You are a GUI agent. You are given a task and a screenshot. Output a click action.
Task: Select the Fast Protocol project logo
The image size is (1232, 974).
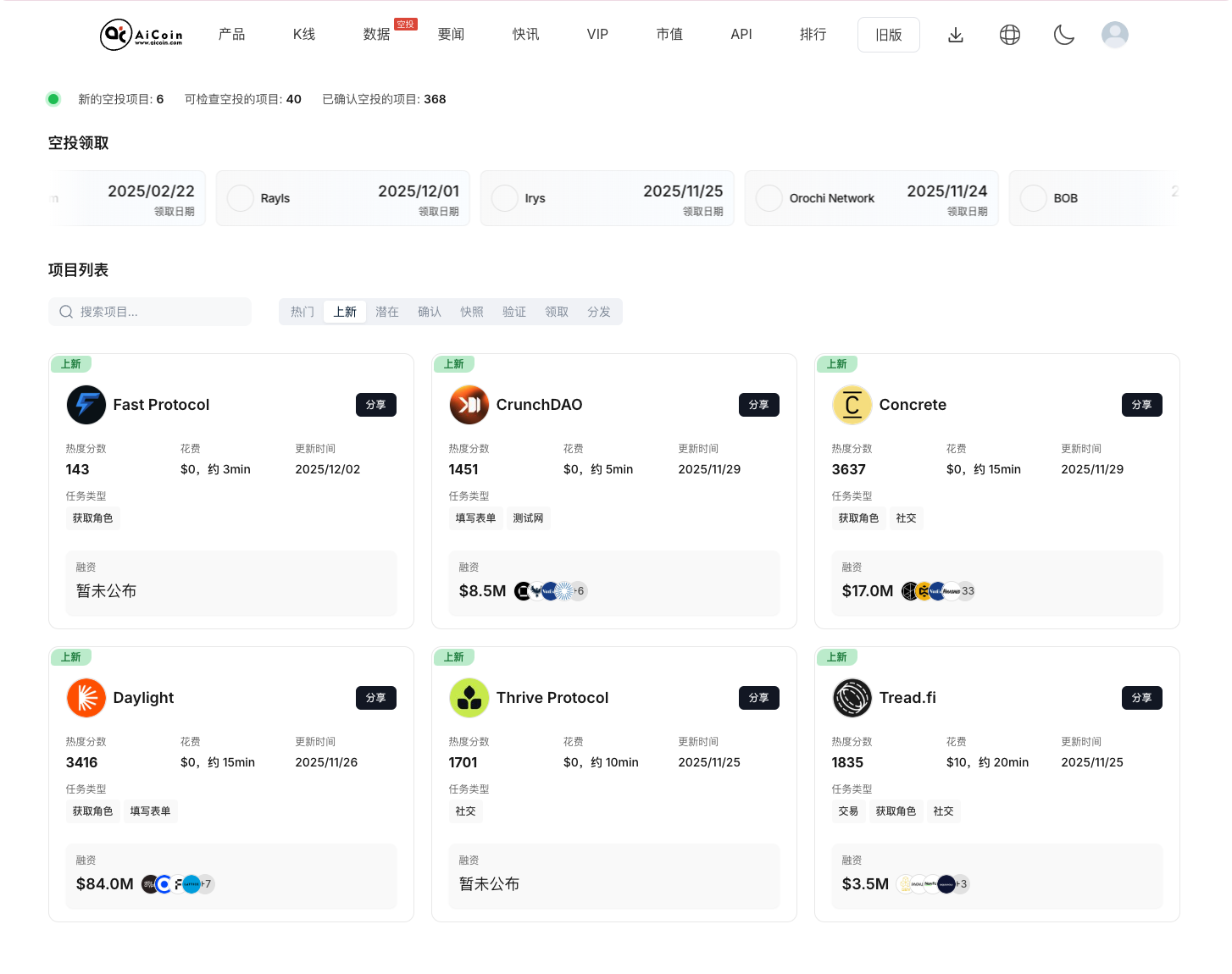(x=86, y=405)
